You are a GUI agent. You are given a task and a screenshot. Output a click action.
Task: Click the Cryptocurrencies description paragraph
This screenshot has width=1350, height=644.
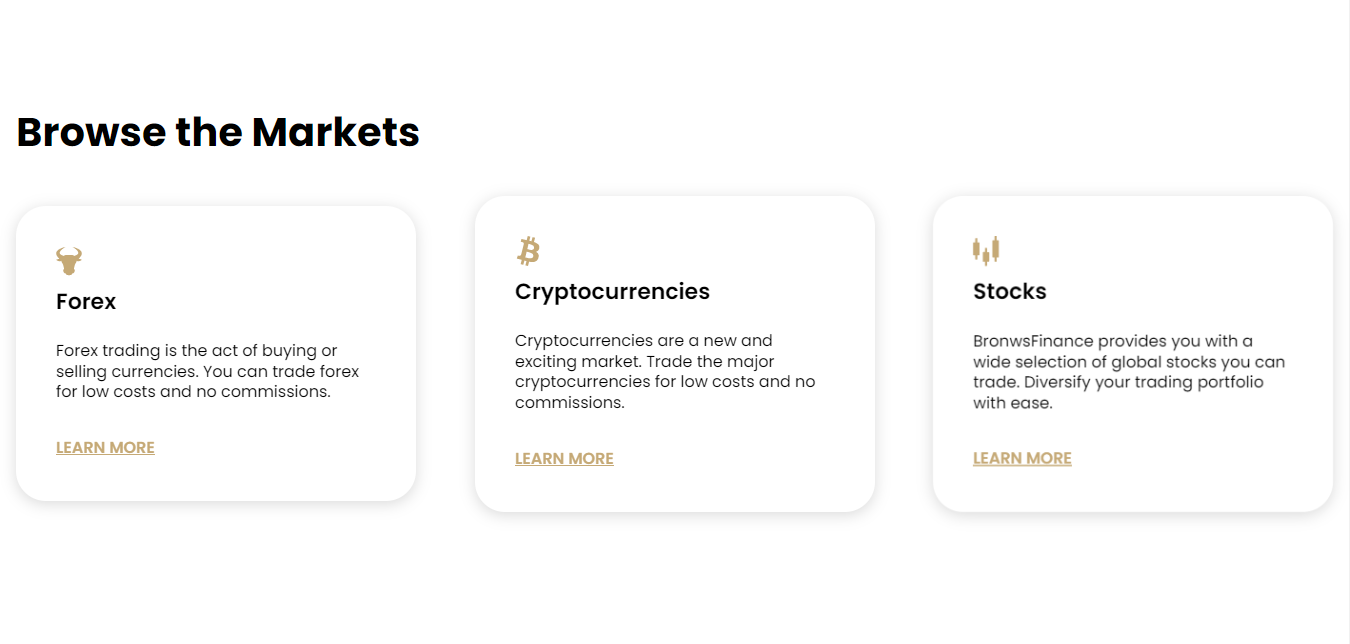[x=665, y=371]
